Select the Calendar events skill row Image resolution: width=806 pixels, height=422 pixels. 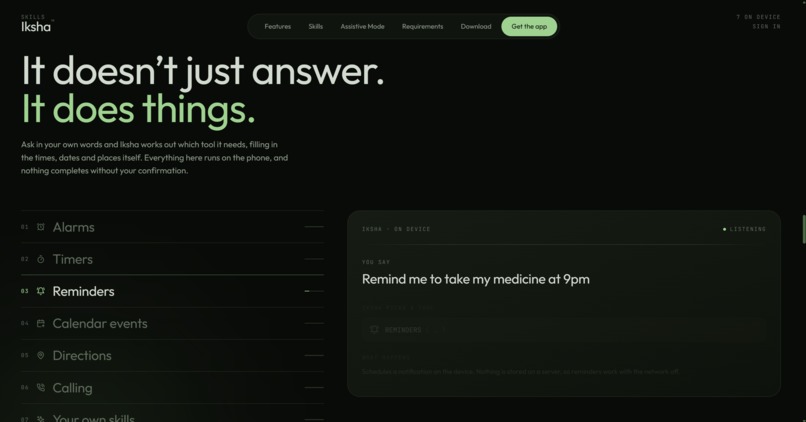(173, 323)
